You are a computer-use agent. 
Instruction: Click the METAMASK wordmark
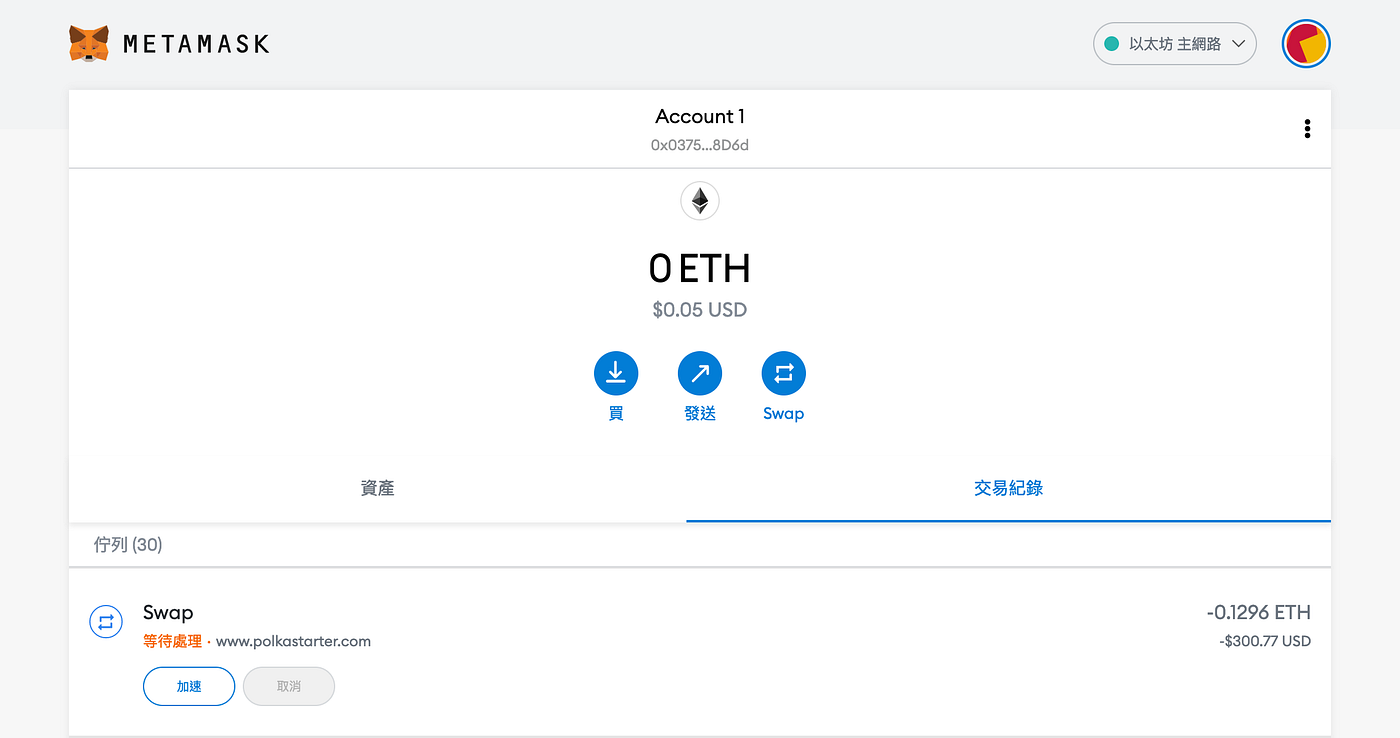[x=196, y=44]
